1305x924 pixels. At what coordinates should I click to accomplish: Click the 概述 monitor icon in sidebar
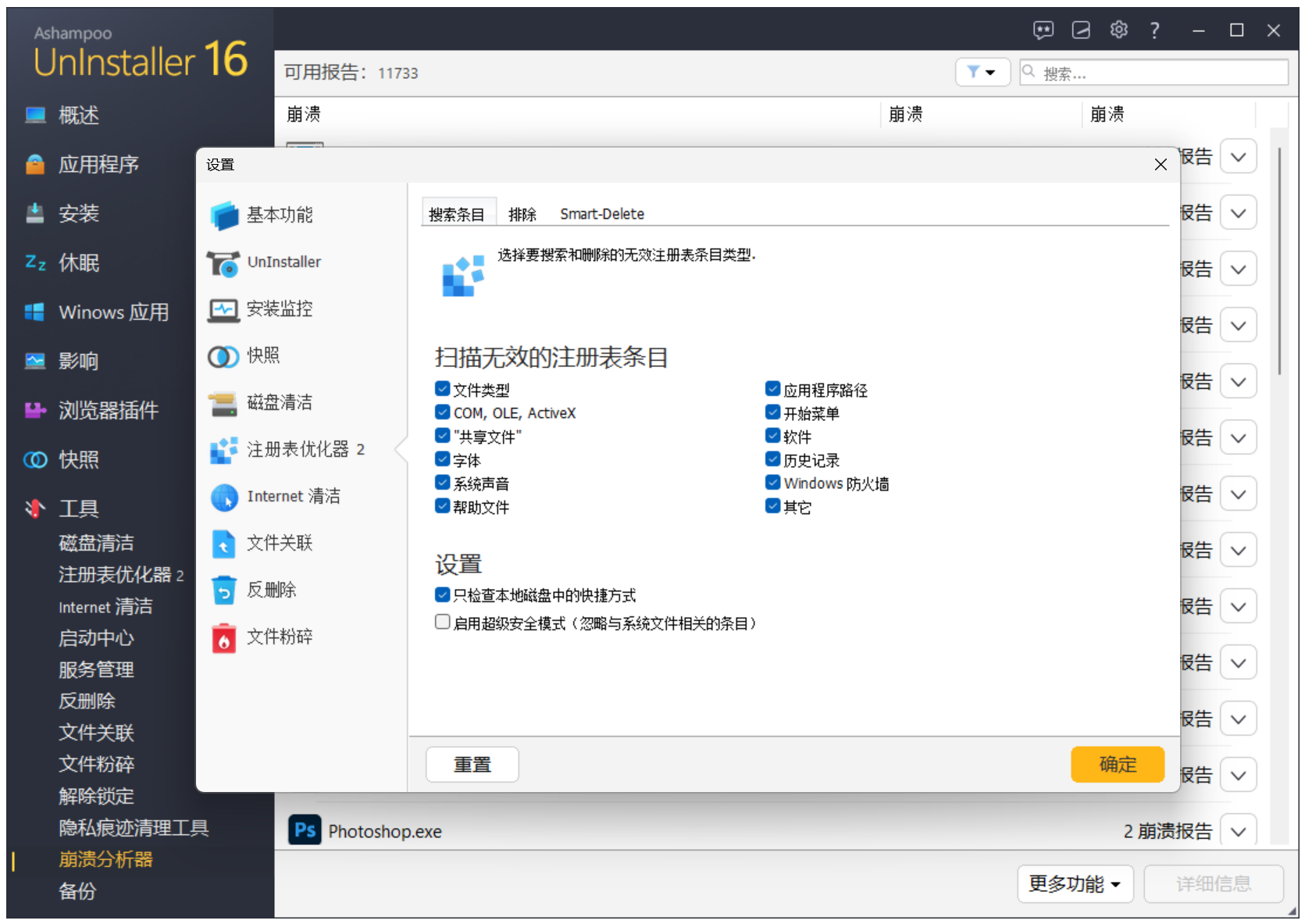pos(35,116)
